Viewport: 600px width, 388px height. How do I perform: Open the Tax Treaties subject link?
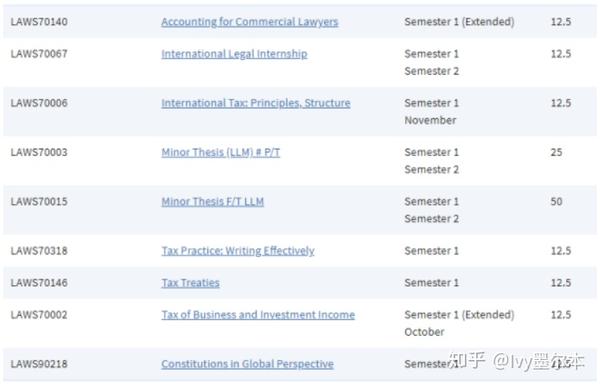pos(190,283)
